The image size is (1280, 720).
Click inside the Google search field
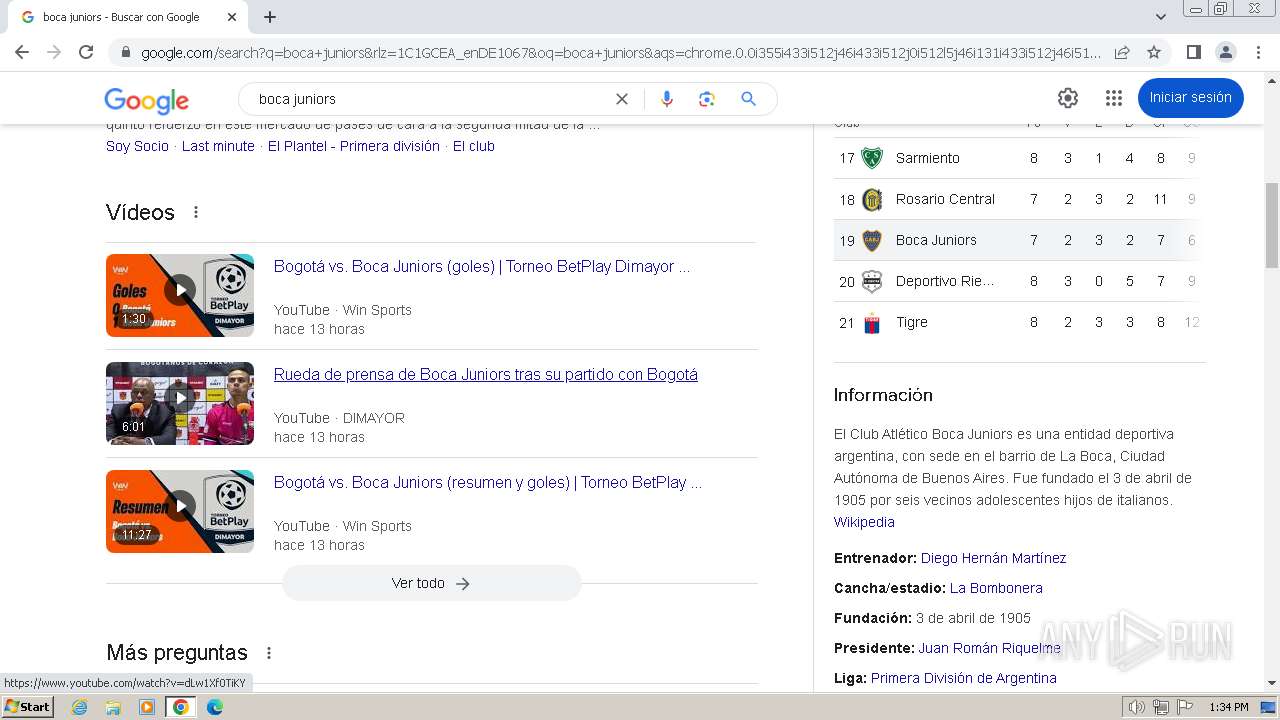coord(430,99)
